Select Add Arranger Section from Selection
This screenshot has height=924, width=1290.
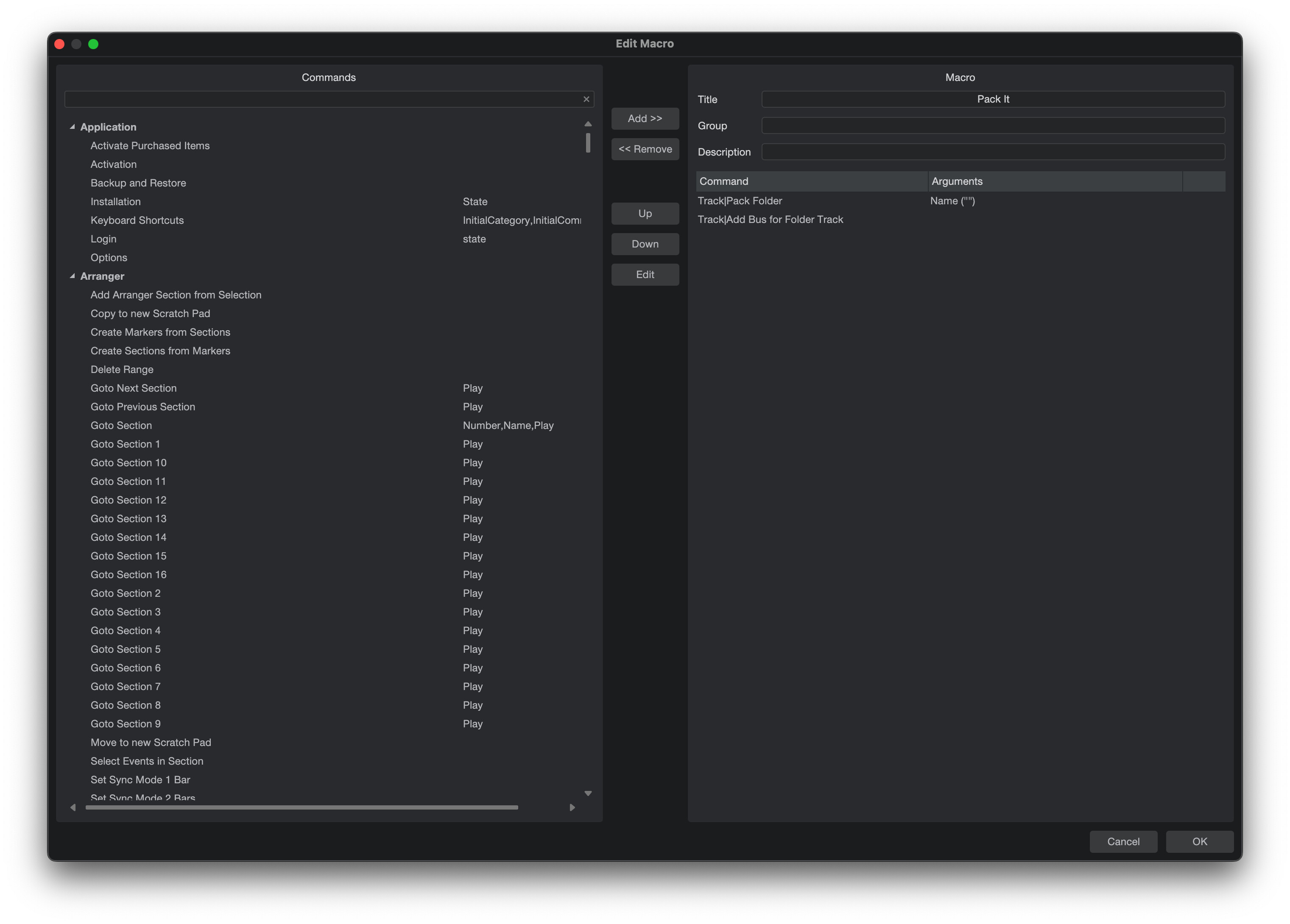[176, 295]
